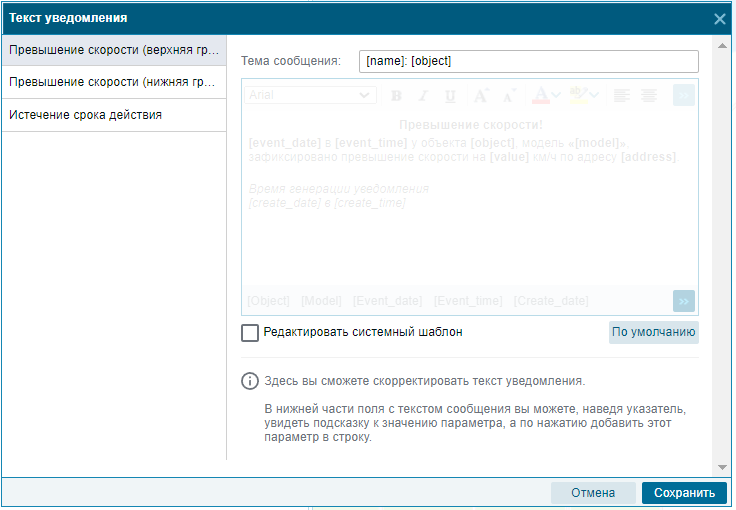The height and width of the screenshot is (510, 736).
Task: Select Превышение скорости (верхняя гр… item
Action: [x=114, y=50]
